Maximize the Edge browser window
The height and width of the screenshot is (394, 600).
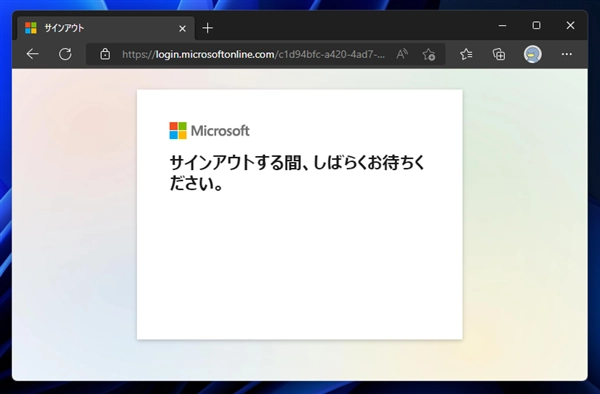(536, 25)
